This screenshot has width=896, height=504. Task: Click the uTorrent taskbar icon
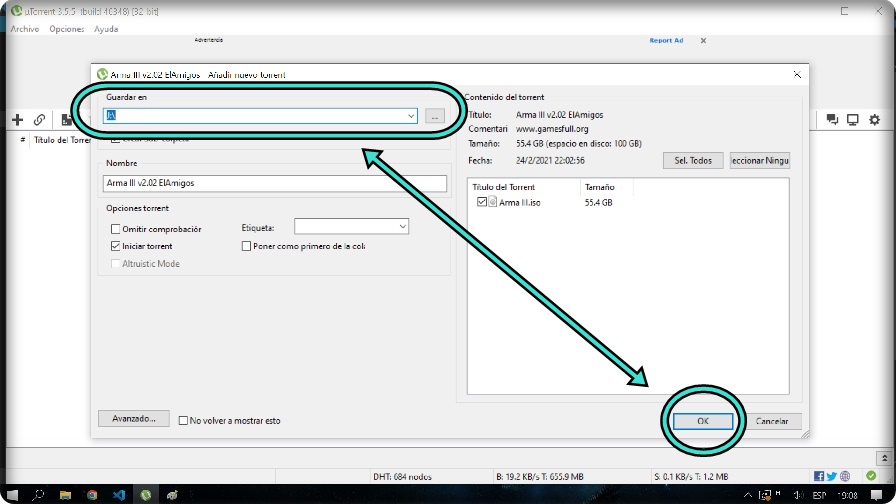click(x=146, y=495)
